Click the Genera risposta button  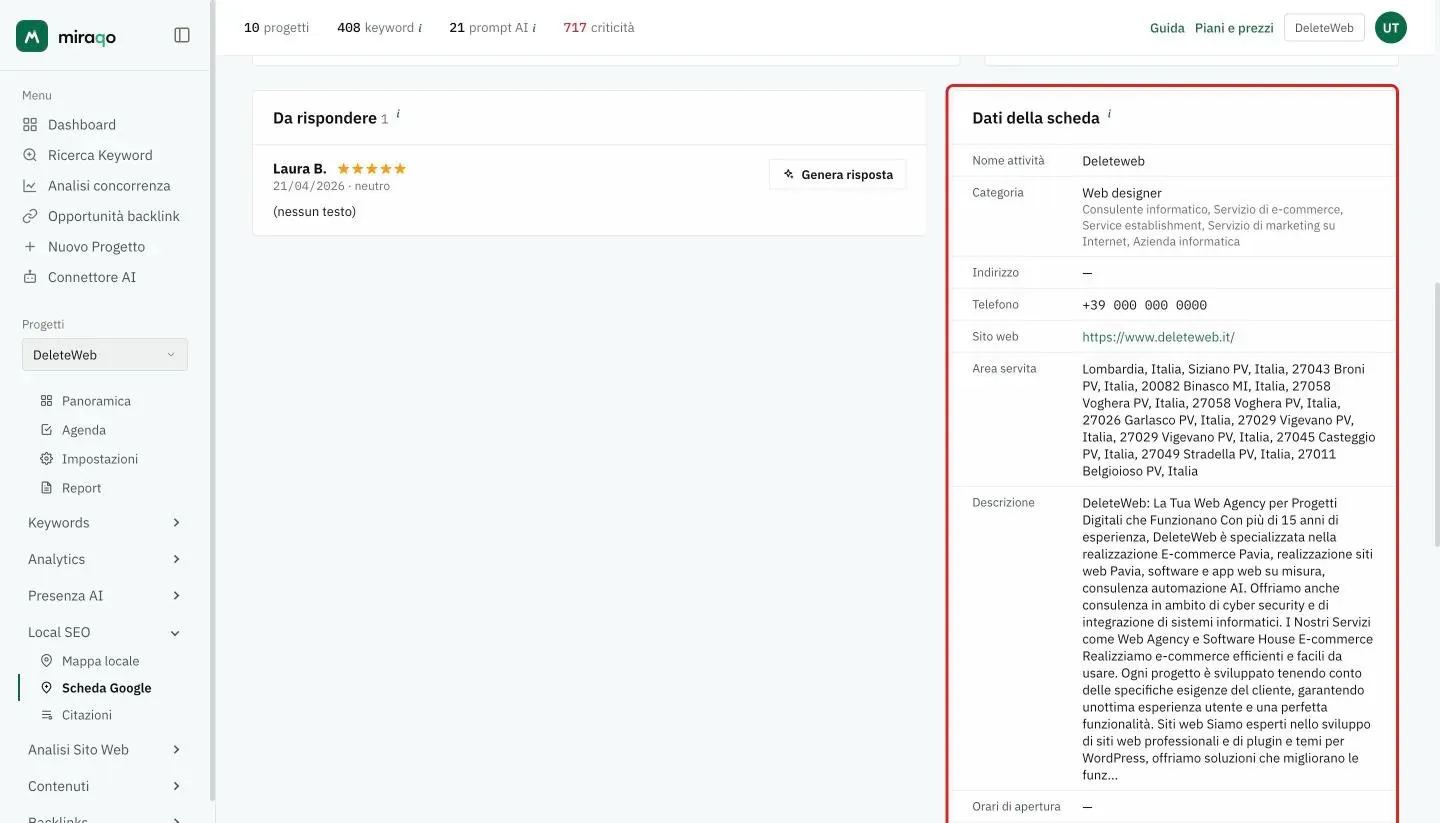838,174
